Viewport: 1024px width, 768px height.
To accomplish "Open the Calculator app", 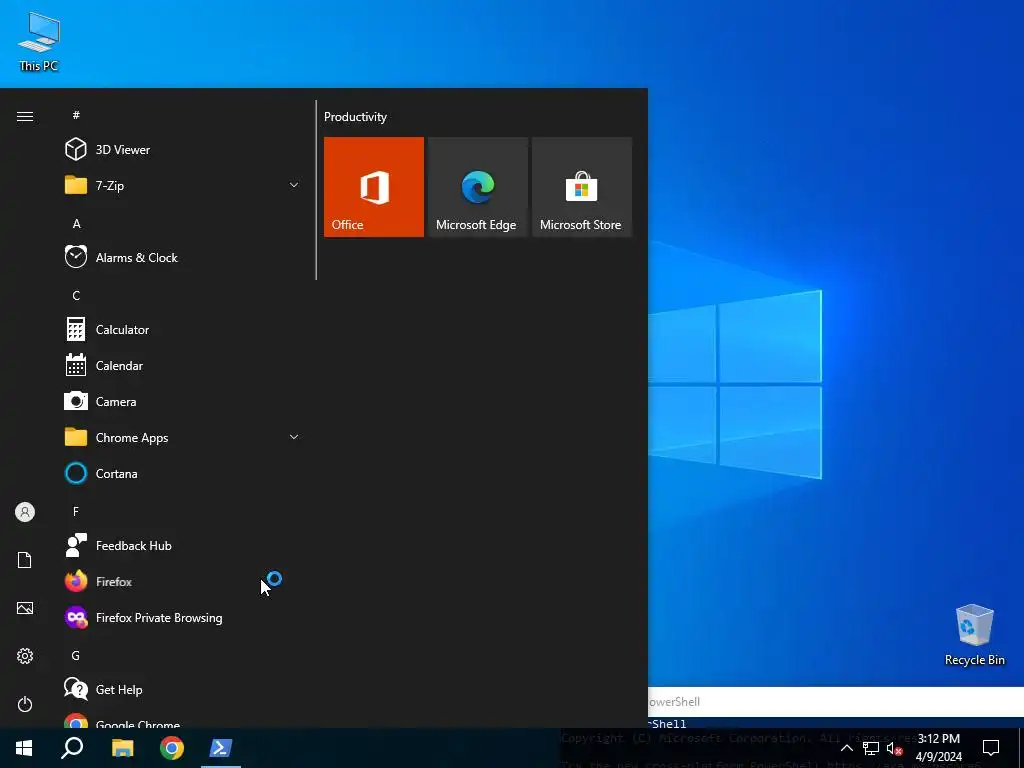I will 181,330.
